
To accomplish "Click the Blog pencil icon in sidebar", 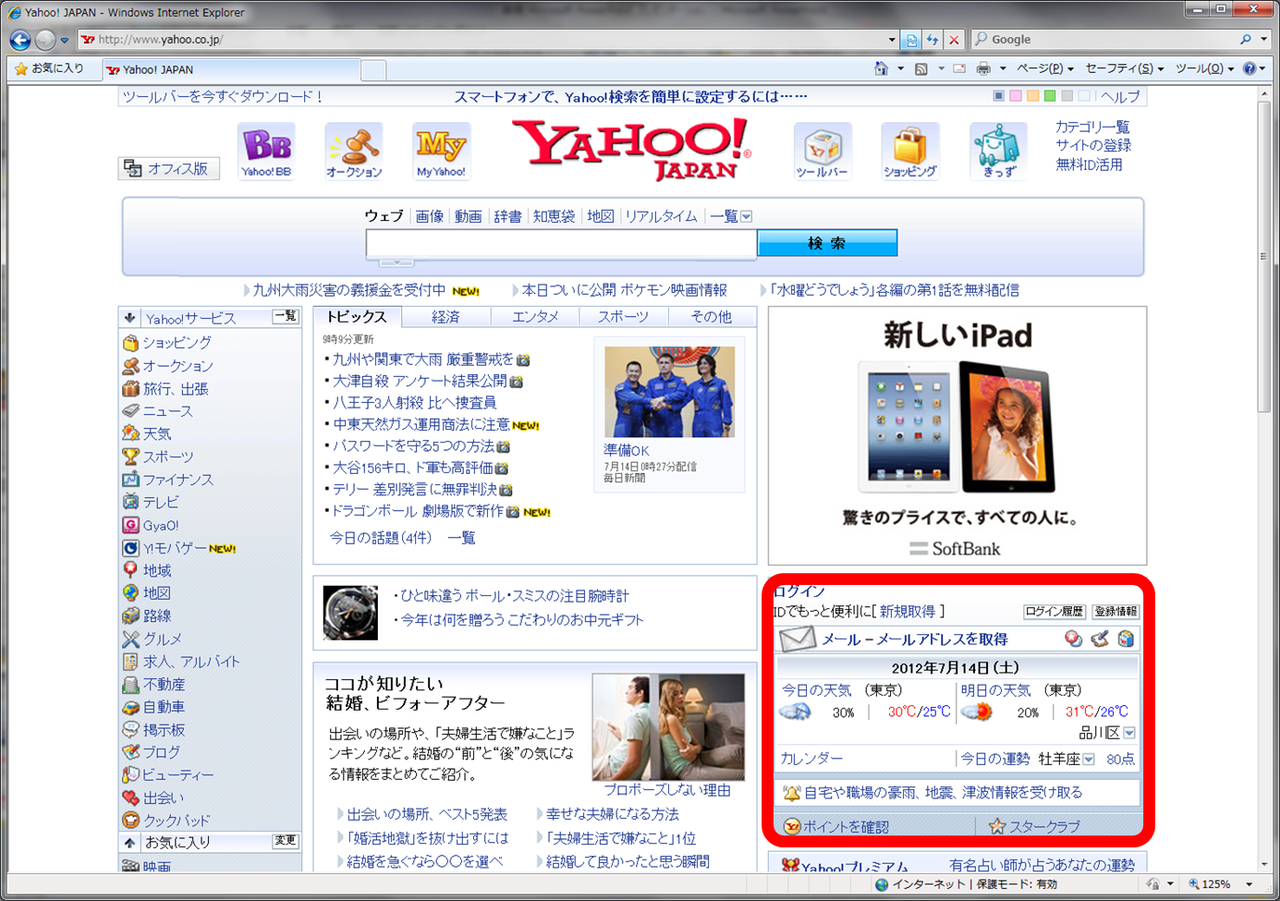I will [x=130, y=752].
